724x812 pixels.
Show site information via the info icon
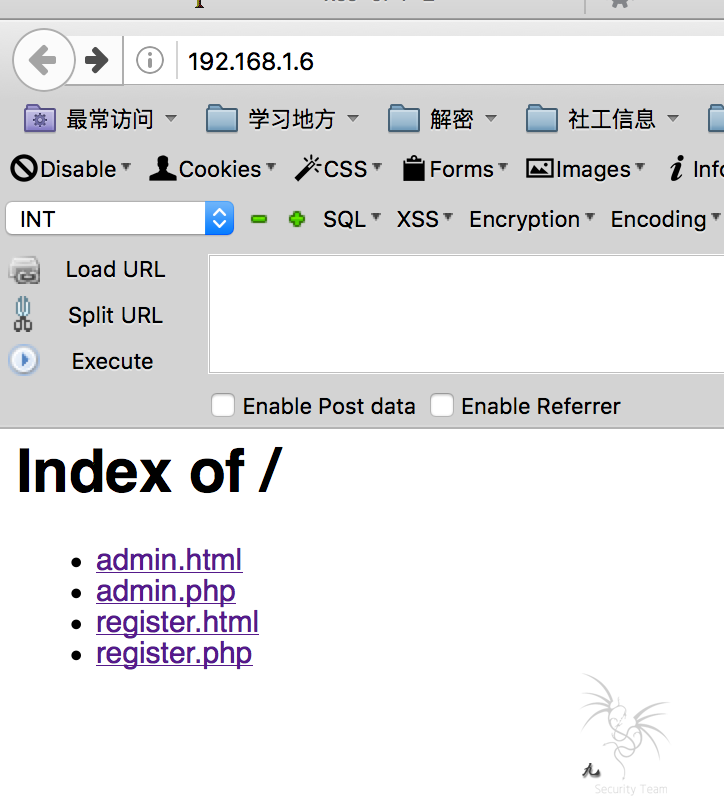coord(150,60)
